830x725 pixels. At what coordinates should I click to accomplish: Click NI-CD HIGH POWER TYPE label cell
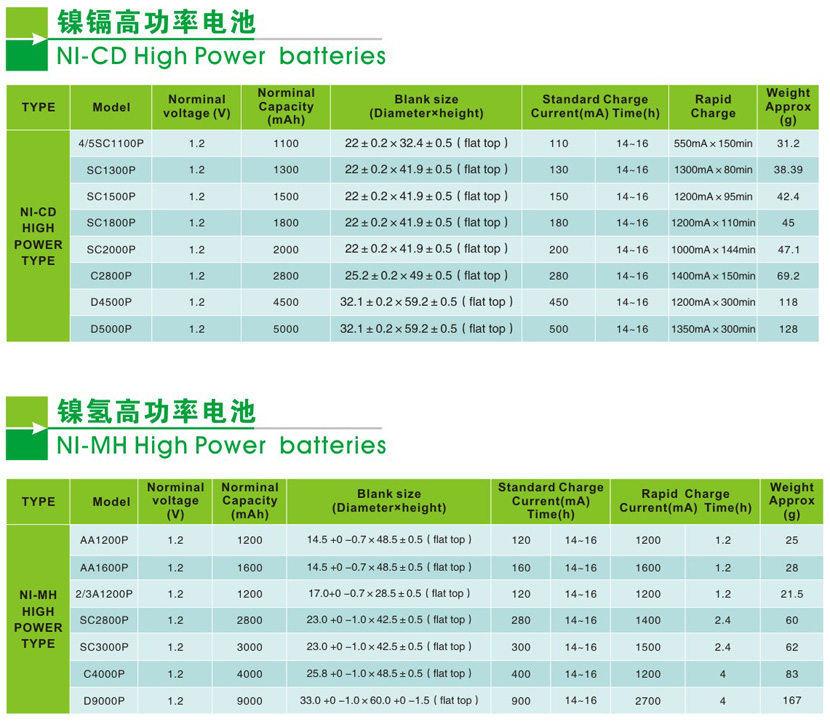(38, 236)
